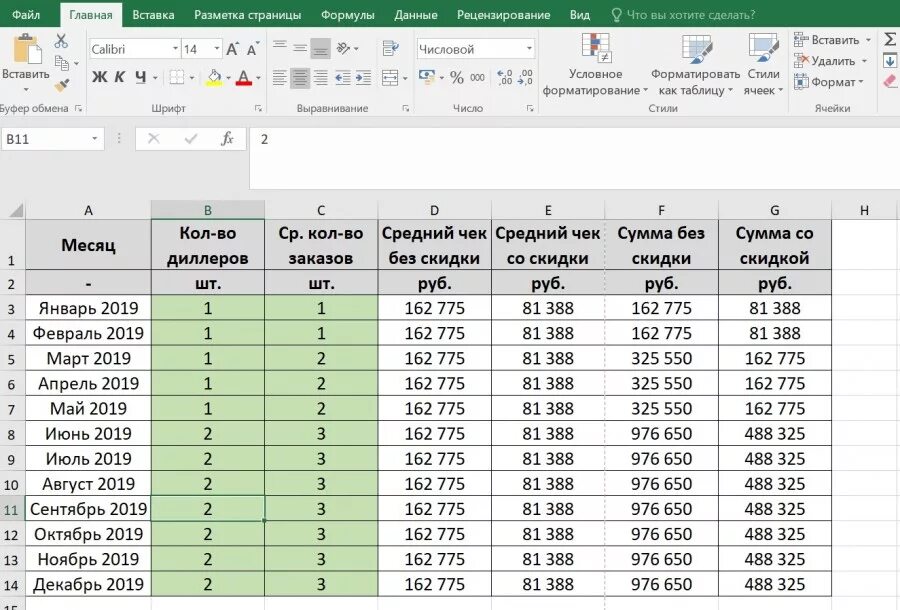Click the Insert Function fx icon
This screenshot has height=610, width=900.
pos(227,138)
